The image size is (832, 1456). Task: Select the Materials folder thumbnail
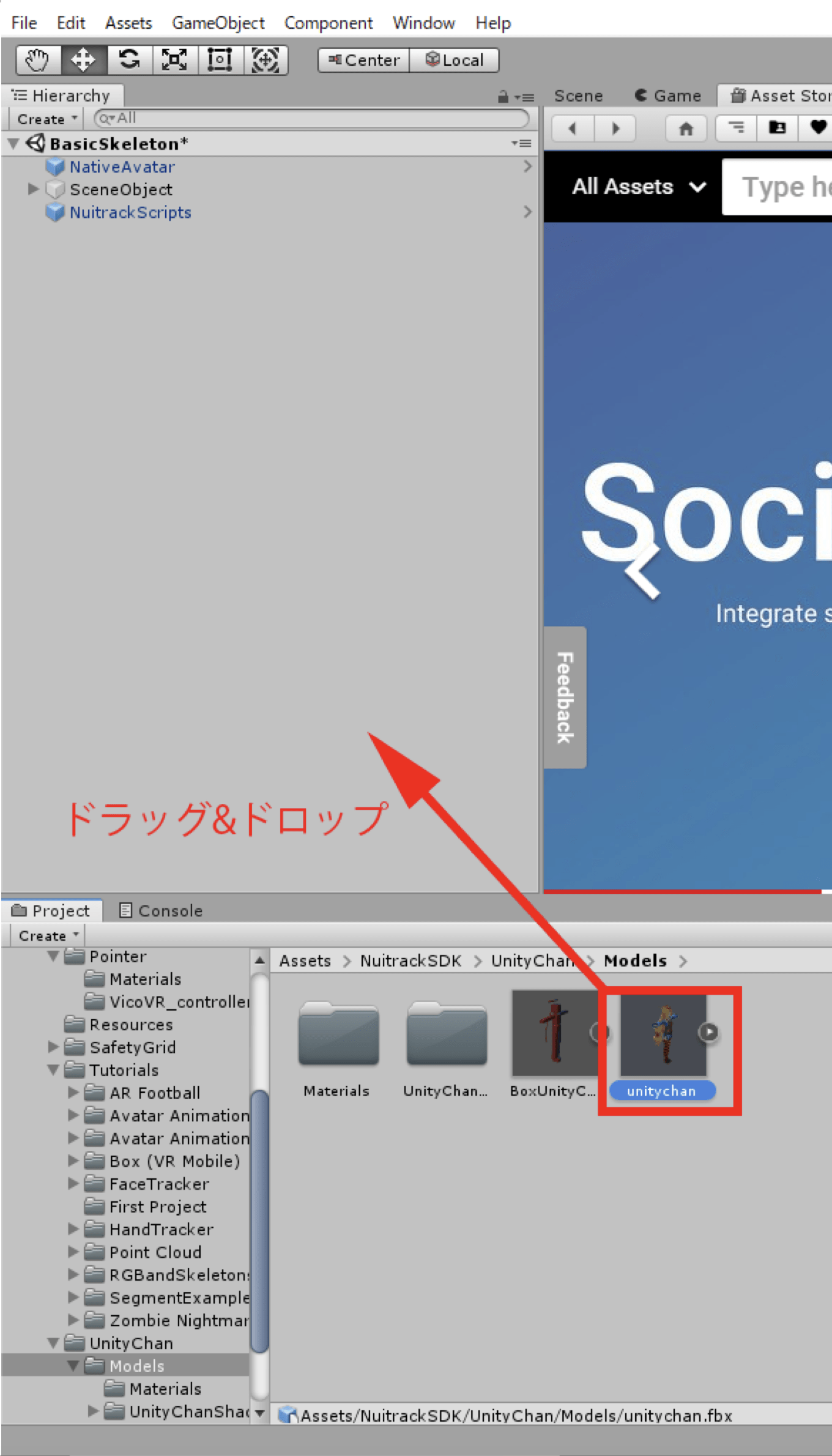coord(338,1034)
